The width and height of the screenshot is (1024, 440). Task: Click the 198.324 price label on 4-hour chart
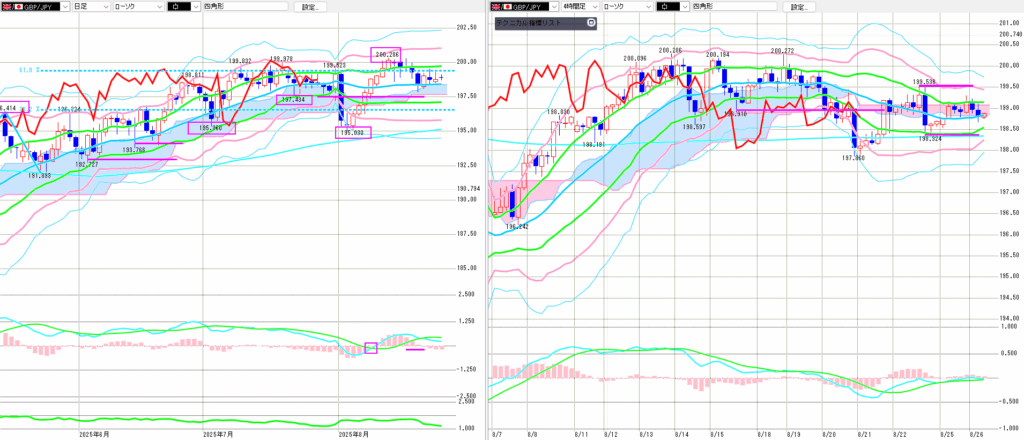coord(930,138)
